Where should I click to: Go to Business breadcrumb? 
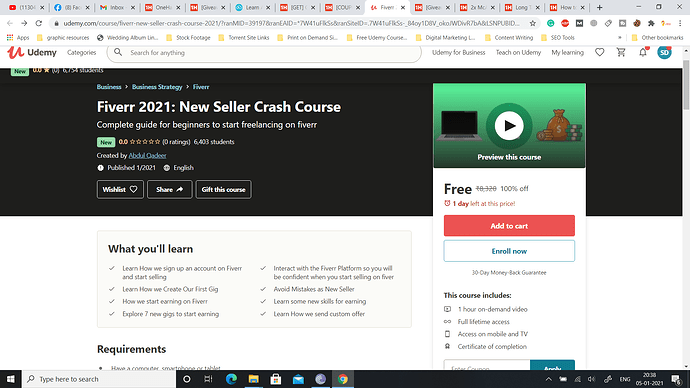(x=109, y=87)
